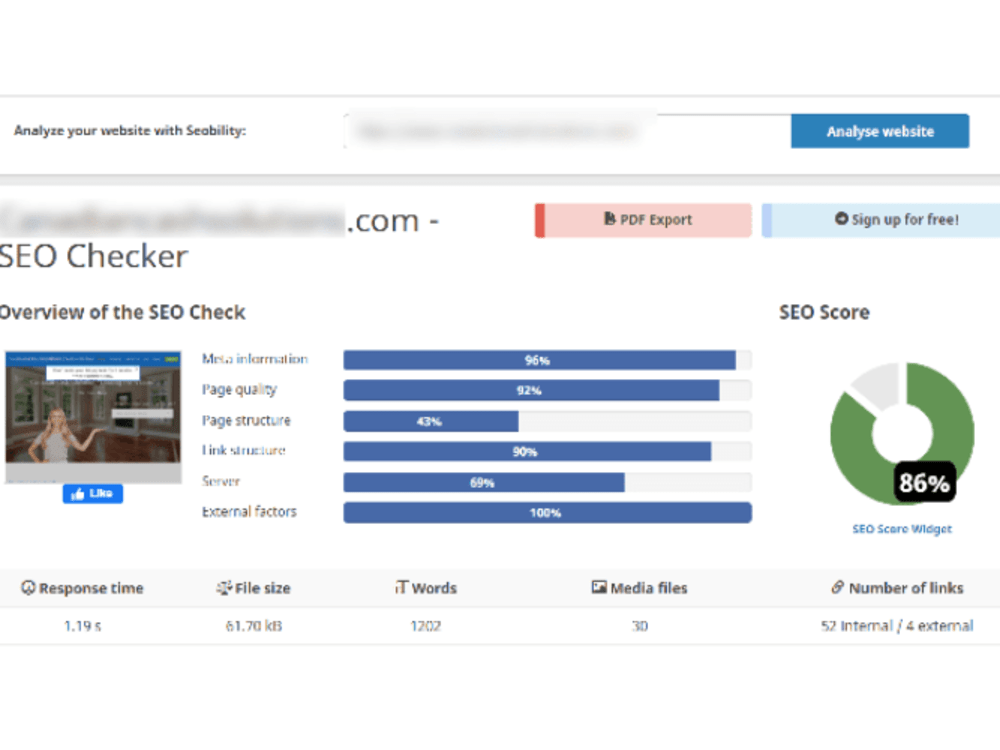Click the 61.70 kB file size value
1000x750 pixels.
tap(253, 626)
